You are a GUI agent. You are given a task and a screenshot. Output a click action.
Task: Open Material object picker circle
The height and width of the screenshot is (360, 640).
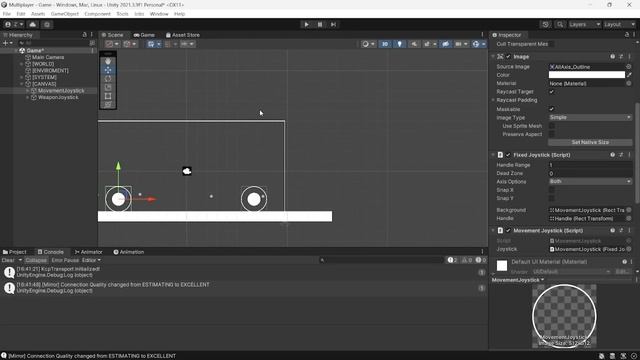point(629,83)
